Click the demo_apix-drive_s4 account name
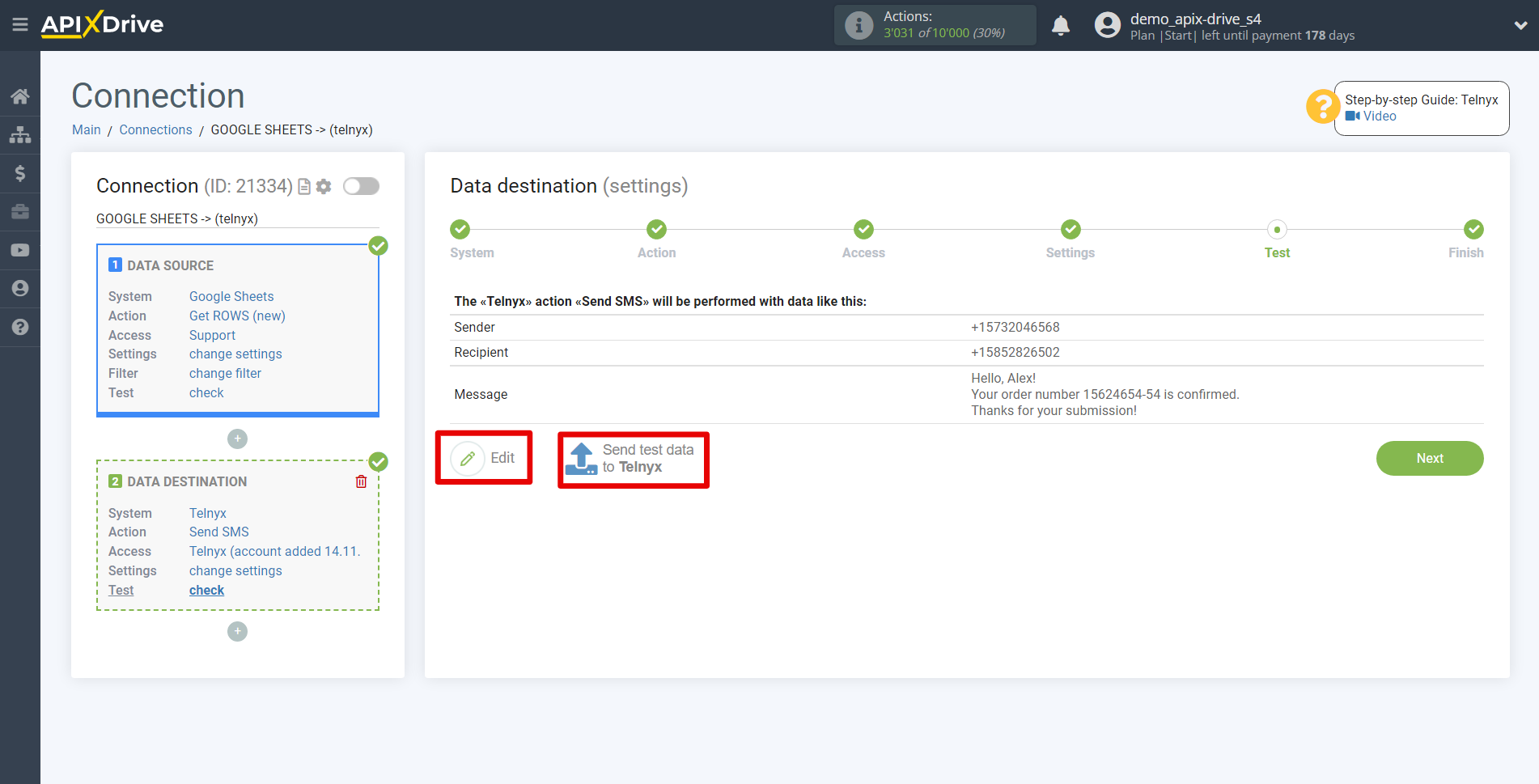This screenshot has height=784, width=1539. (x=1195, y=19)
